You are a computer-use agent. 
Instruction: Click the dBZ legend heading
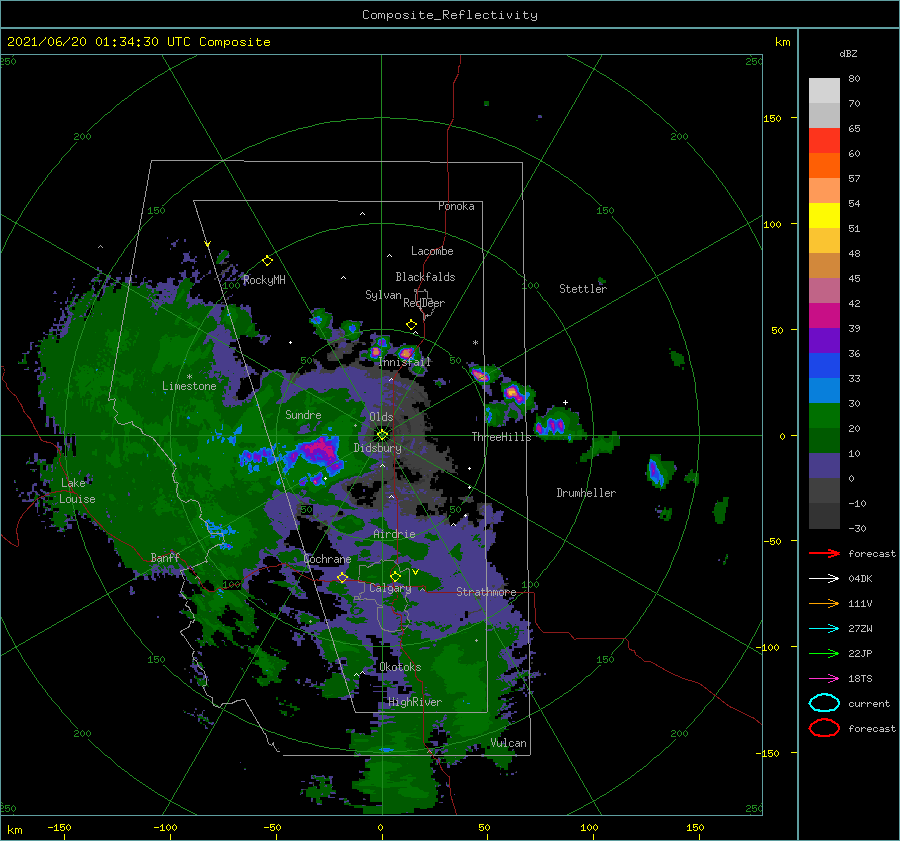click(x=848, y=53)
